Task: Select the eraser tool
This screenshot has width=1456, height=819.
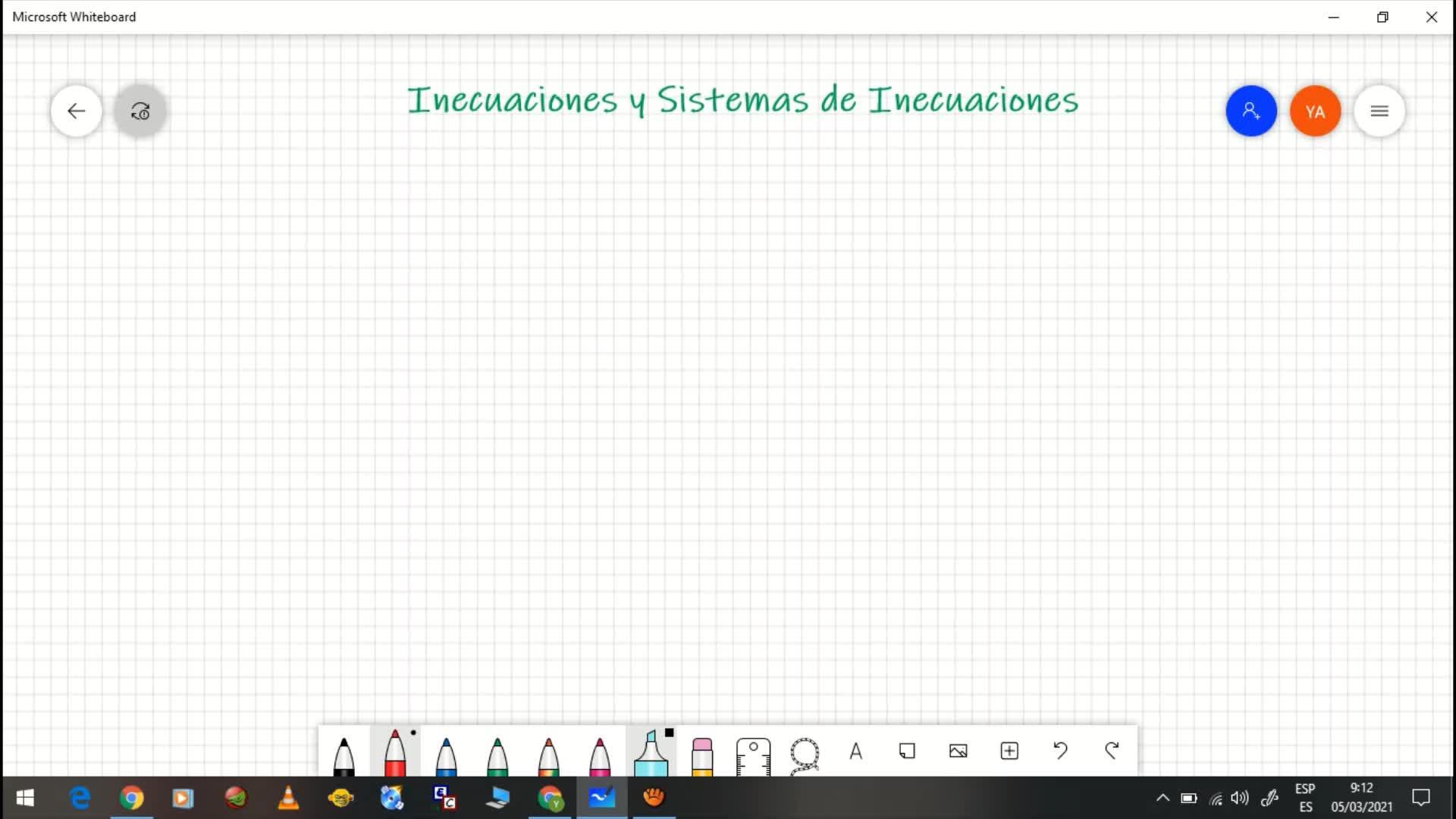Action: 702,755
